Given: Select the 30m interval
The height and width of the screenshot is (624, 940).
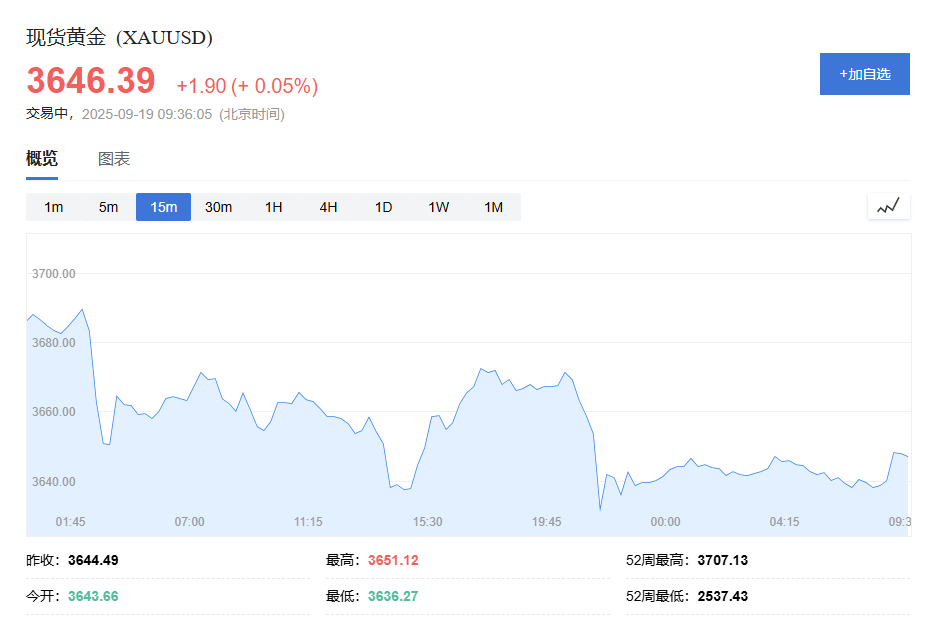Looking at the screenshot, I should (x=218, y=206).
